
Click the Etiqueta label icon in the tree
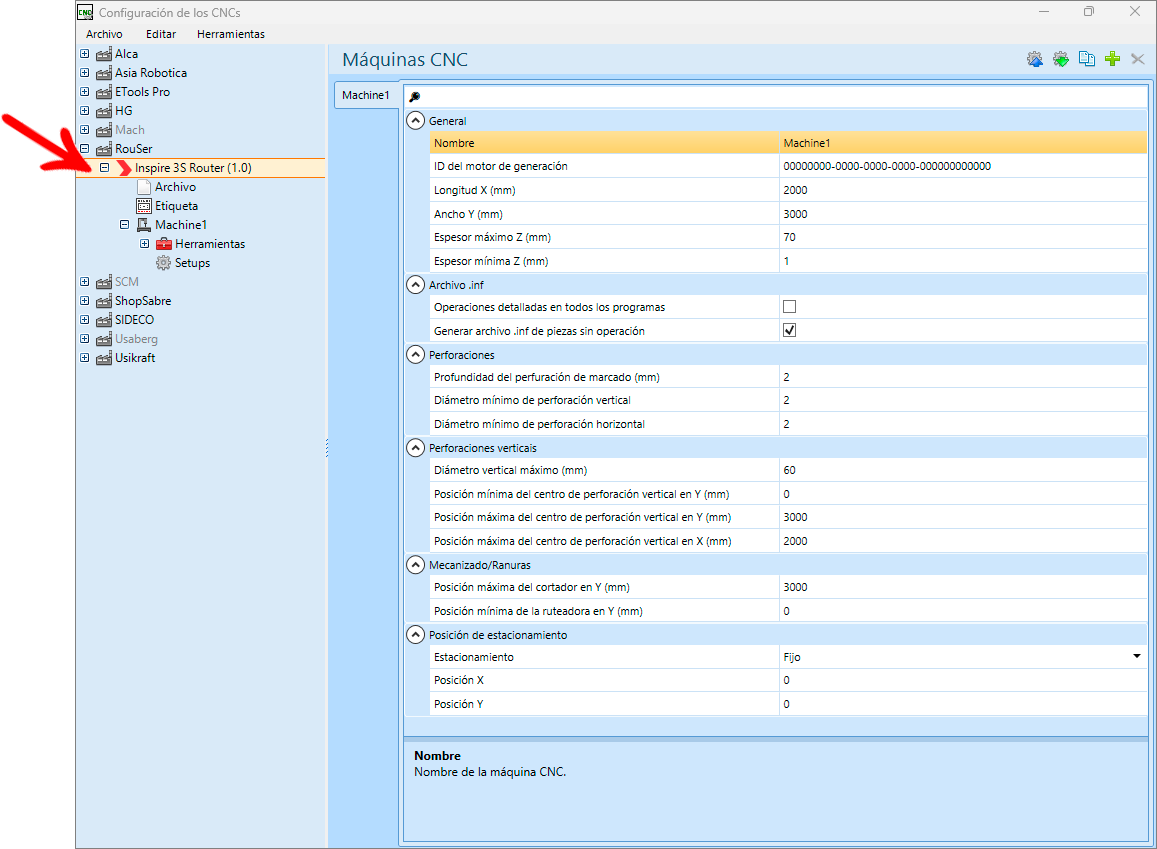[x=144, y=206]
